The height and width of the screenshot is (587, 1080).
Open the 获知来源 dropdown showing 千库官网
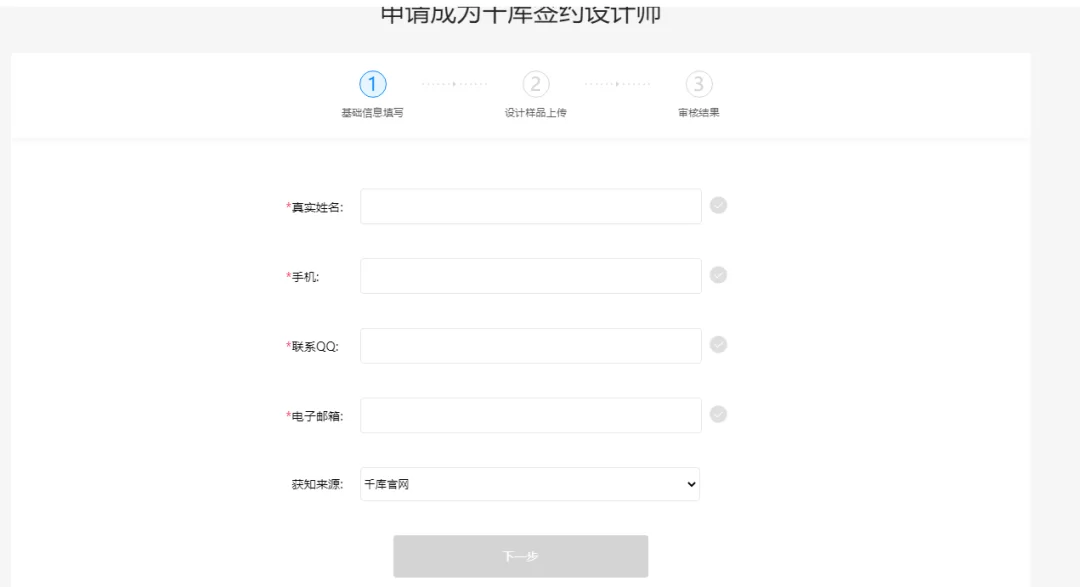coord(530,485)
